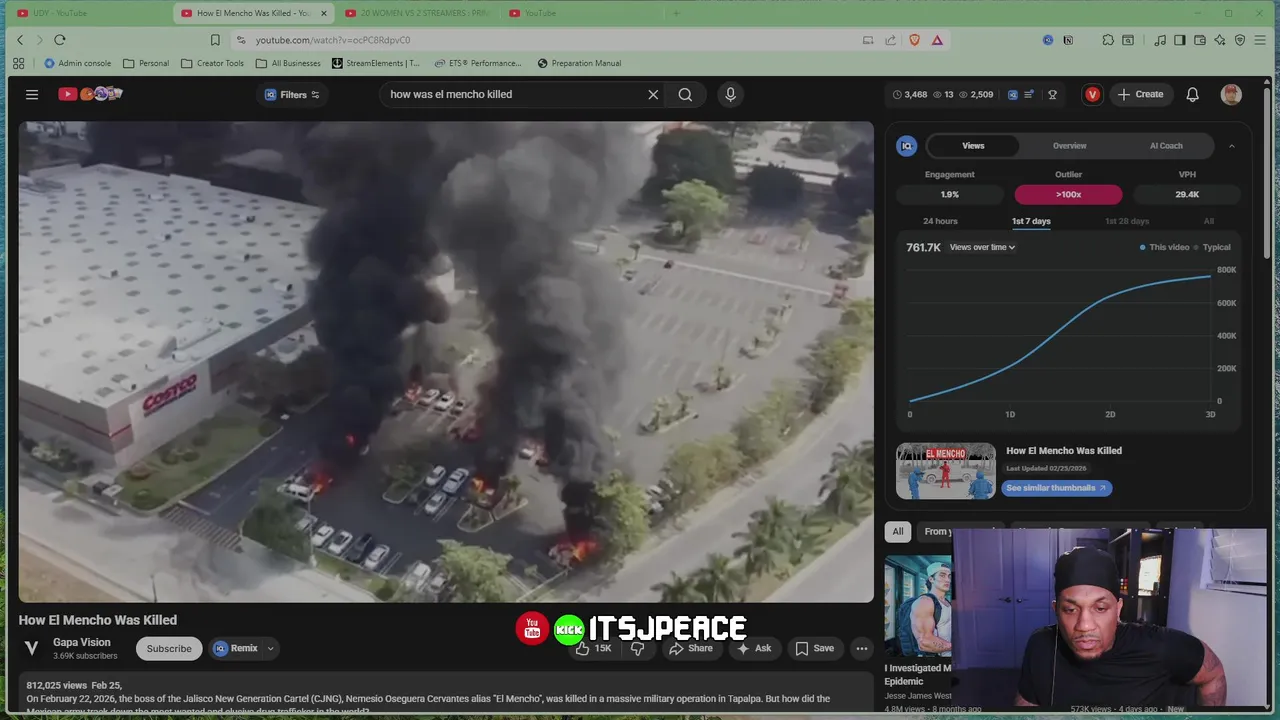Click the El Mencho thumbnail in vidIQ panel
The width and height of the screenshot is (1280, 720).
pos(946,471)
